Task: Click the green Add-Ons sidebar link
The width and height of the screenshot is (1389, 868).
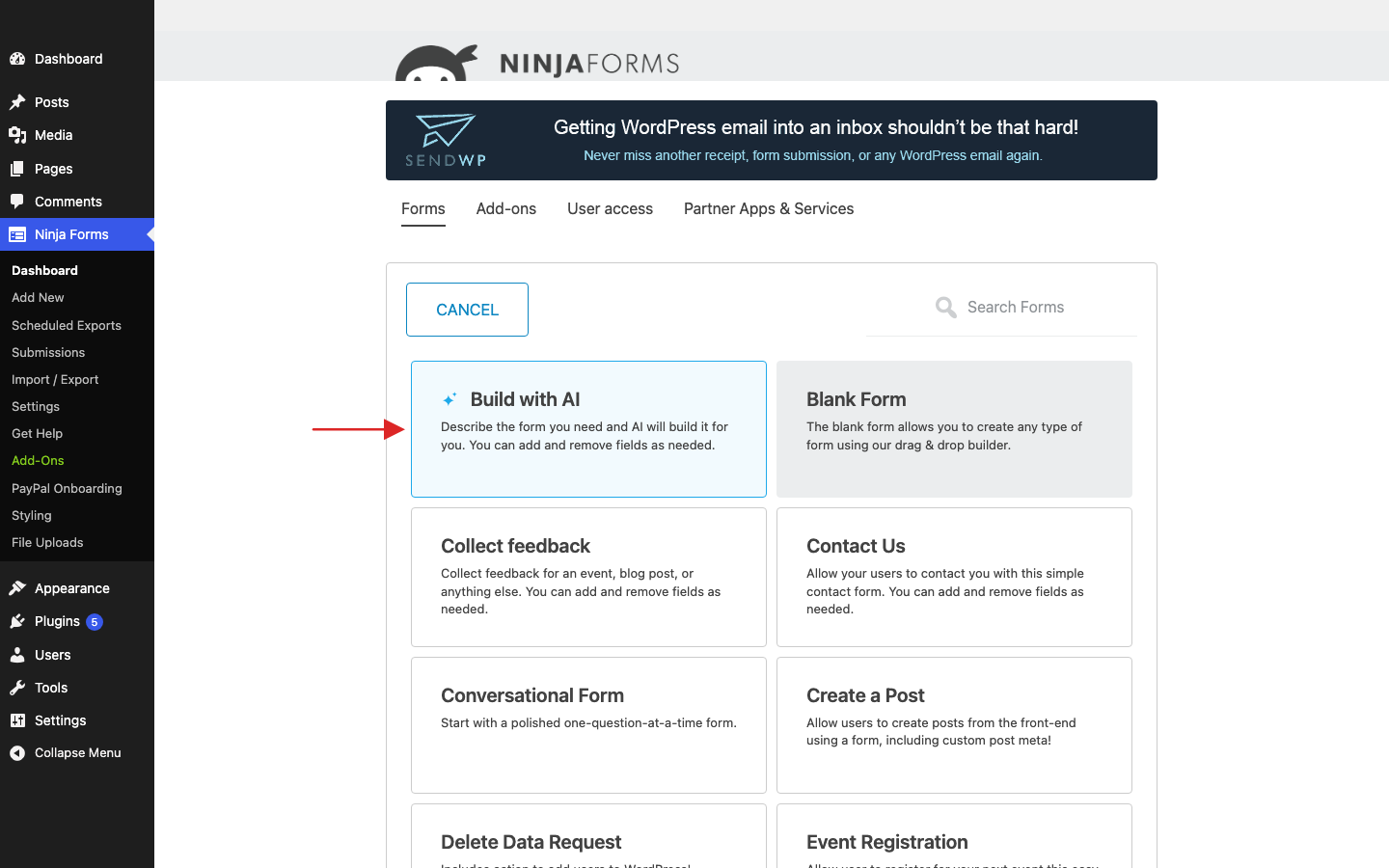Action: (38, 460)
